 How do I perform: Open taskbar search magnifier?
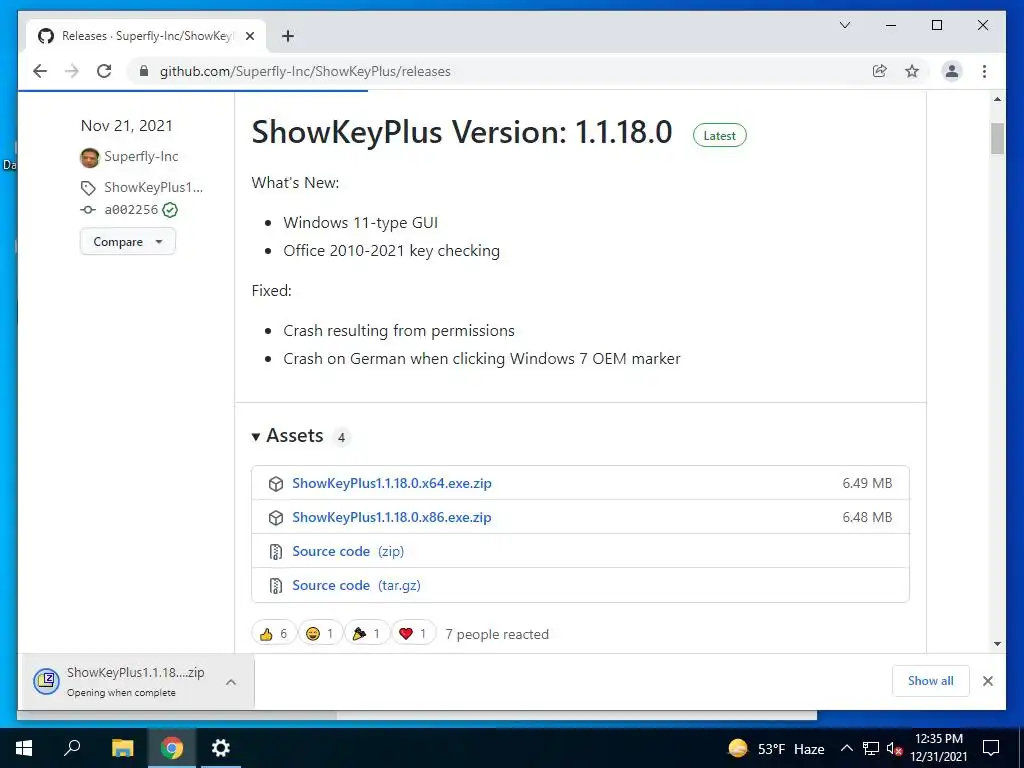[x=72, y=748]
